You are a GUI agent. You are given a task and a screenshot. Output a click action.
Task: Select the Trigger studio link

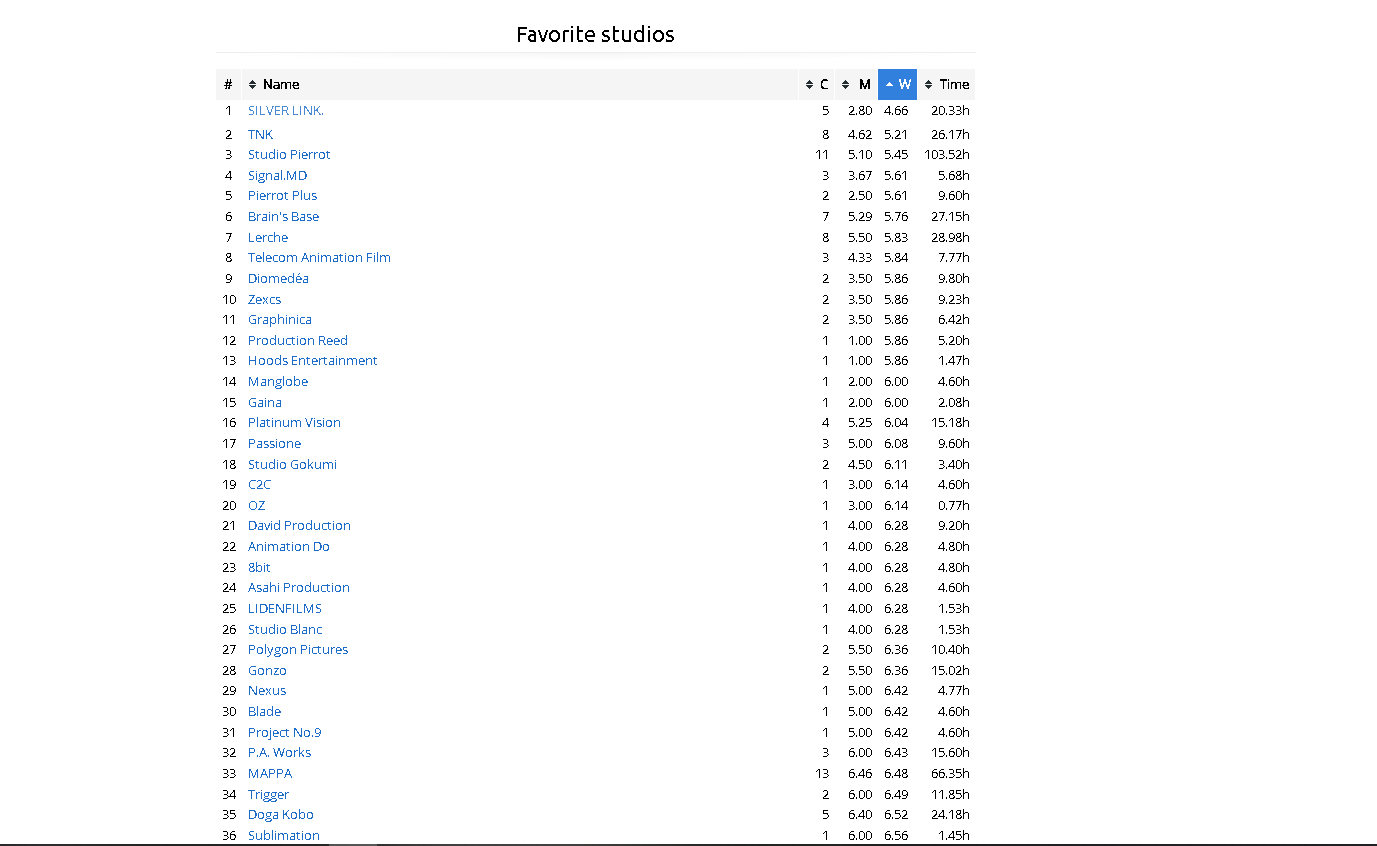(268, 795)
